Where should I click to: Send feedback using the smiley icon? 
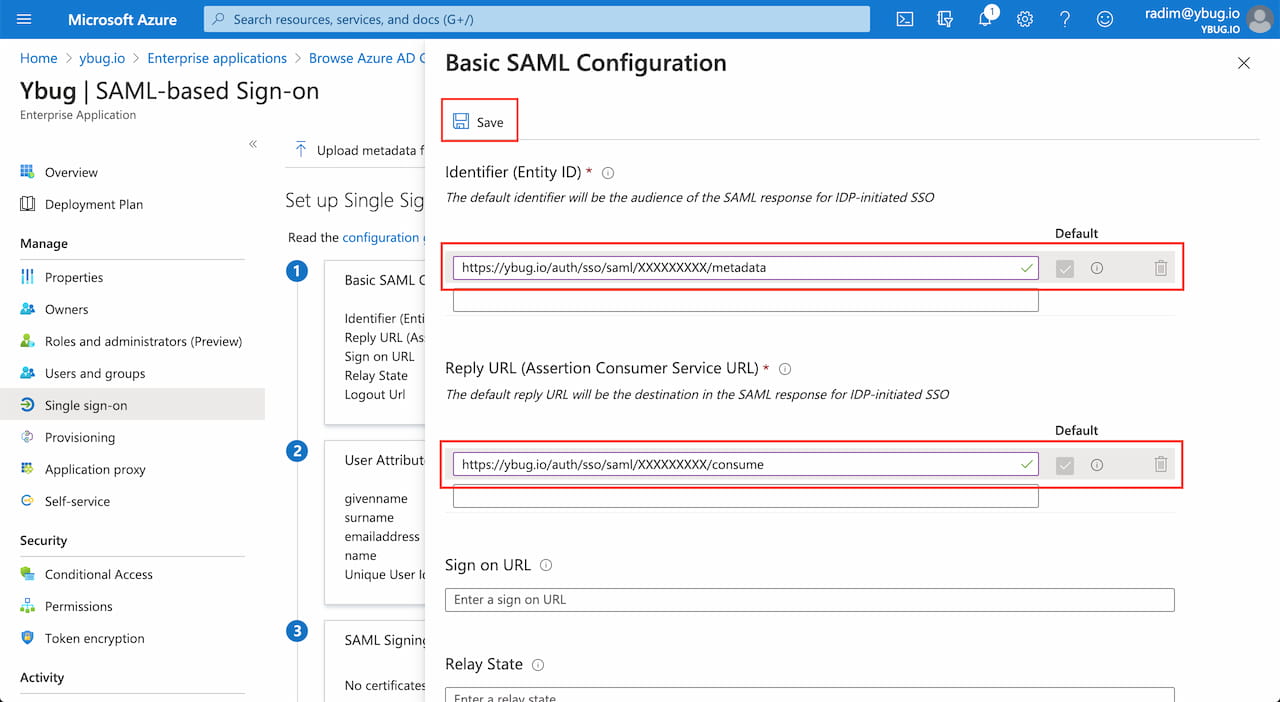[x=1104, y=19]
